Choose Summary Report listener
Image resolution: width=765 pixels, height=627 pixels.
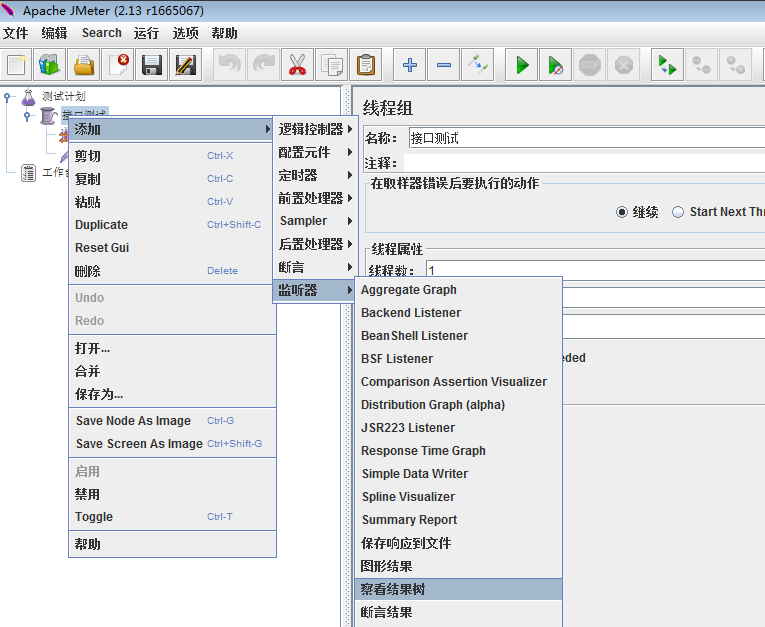pos(459,520)
